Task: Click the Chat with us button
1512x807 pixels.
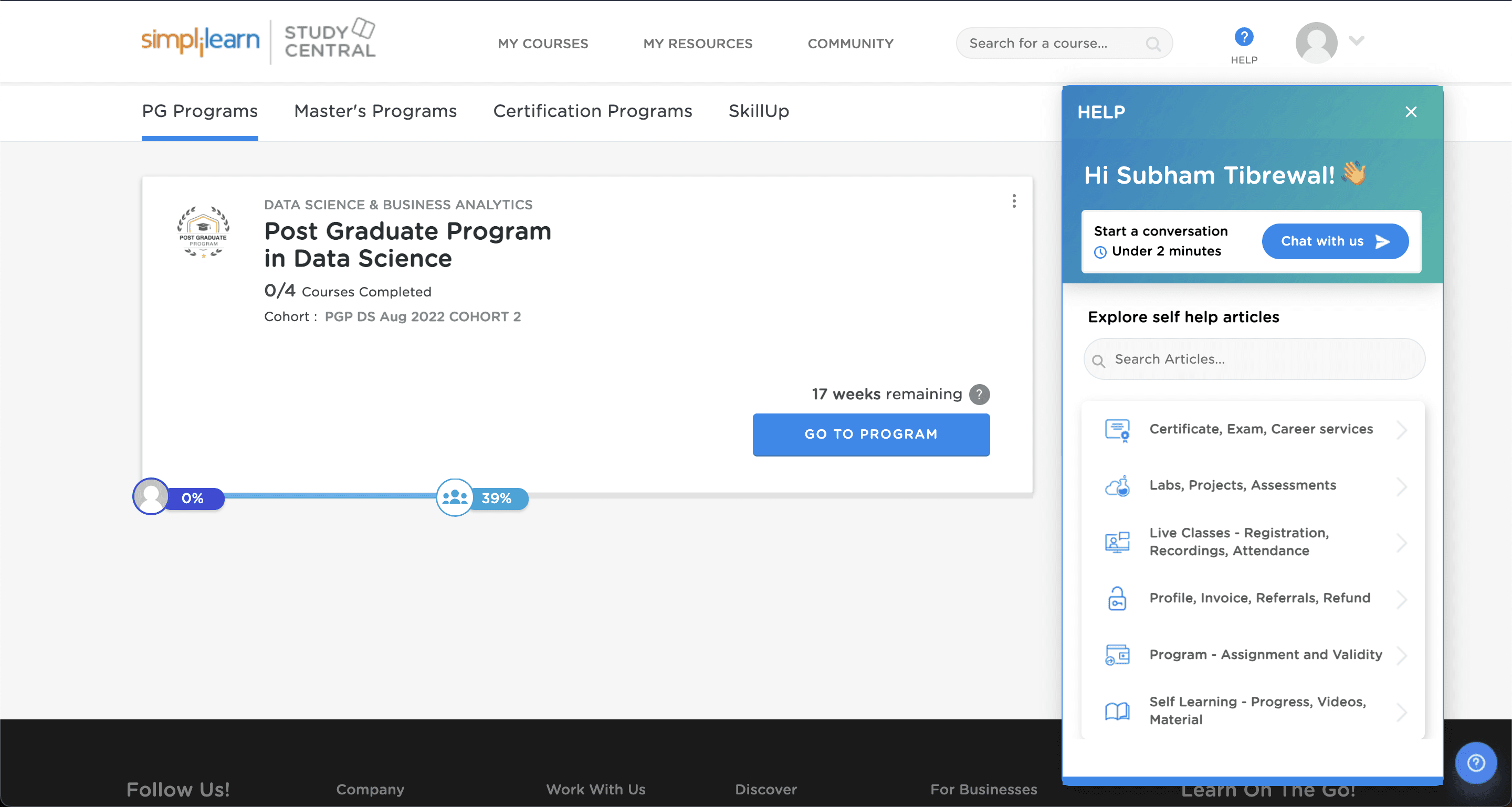Action: (x=1334, y=241)
